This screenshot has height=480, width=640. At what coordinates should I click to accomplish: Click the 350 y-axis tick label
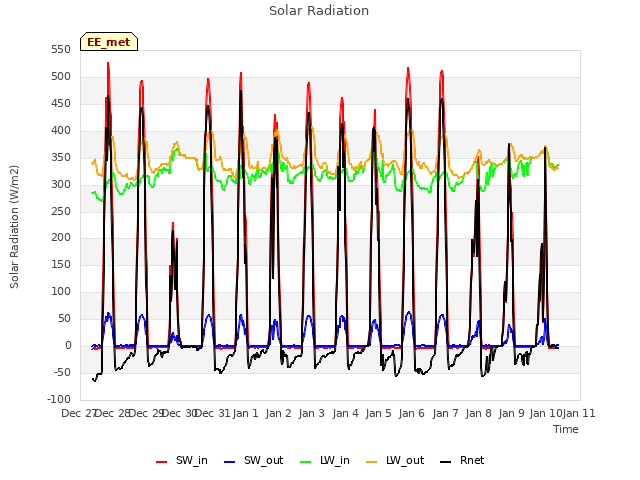click(x=61, y=157)
